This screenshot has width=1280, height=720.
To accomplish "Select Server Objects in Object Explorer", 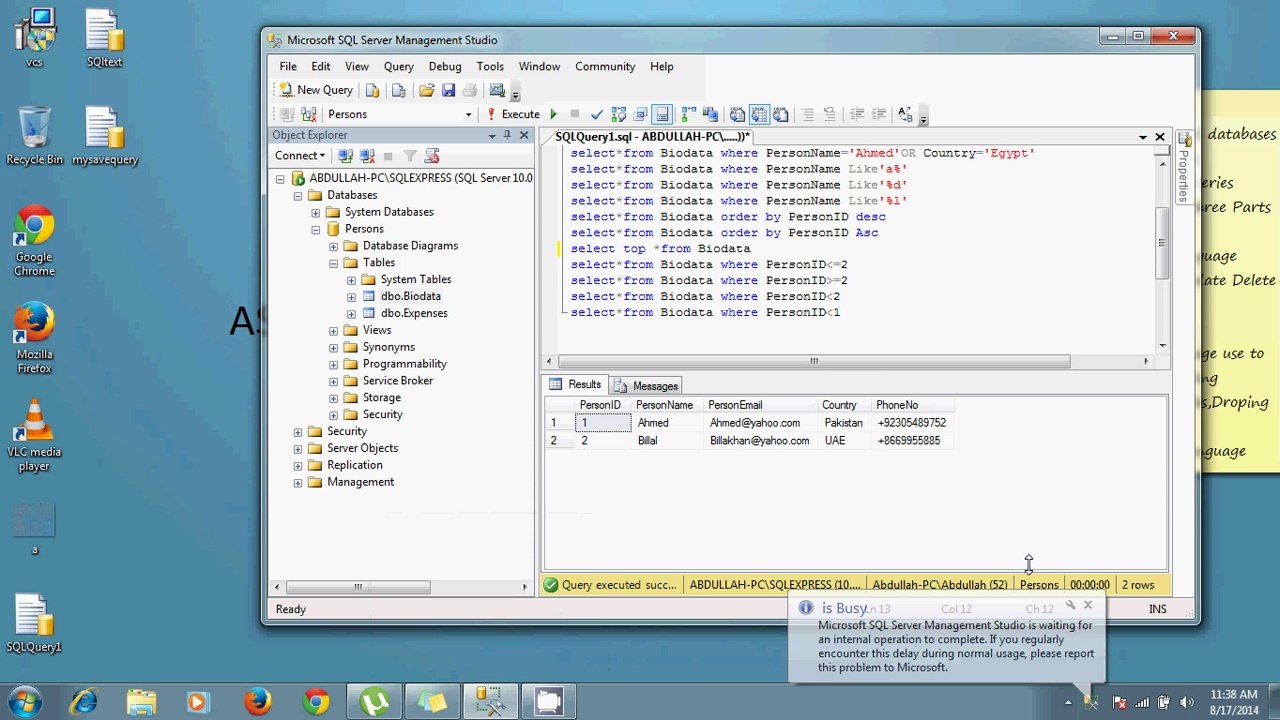I will point(362,448).
